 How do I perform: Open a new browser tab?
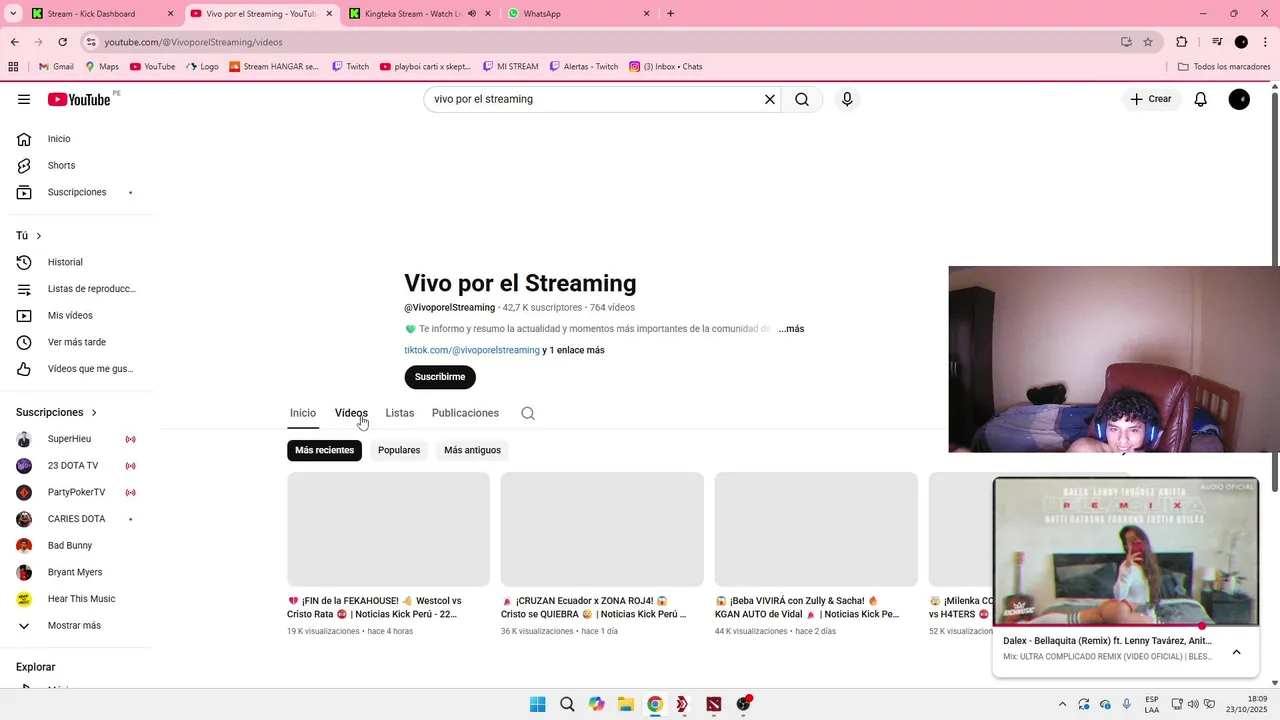click(670, 14)
